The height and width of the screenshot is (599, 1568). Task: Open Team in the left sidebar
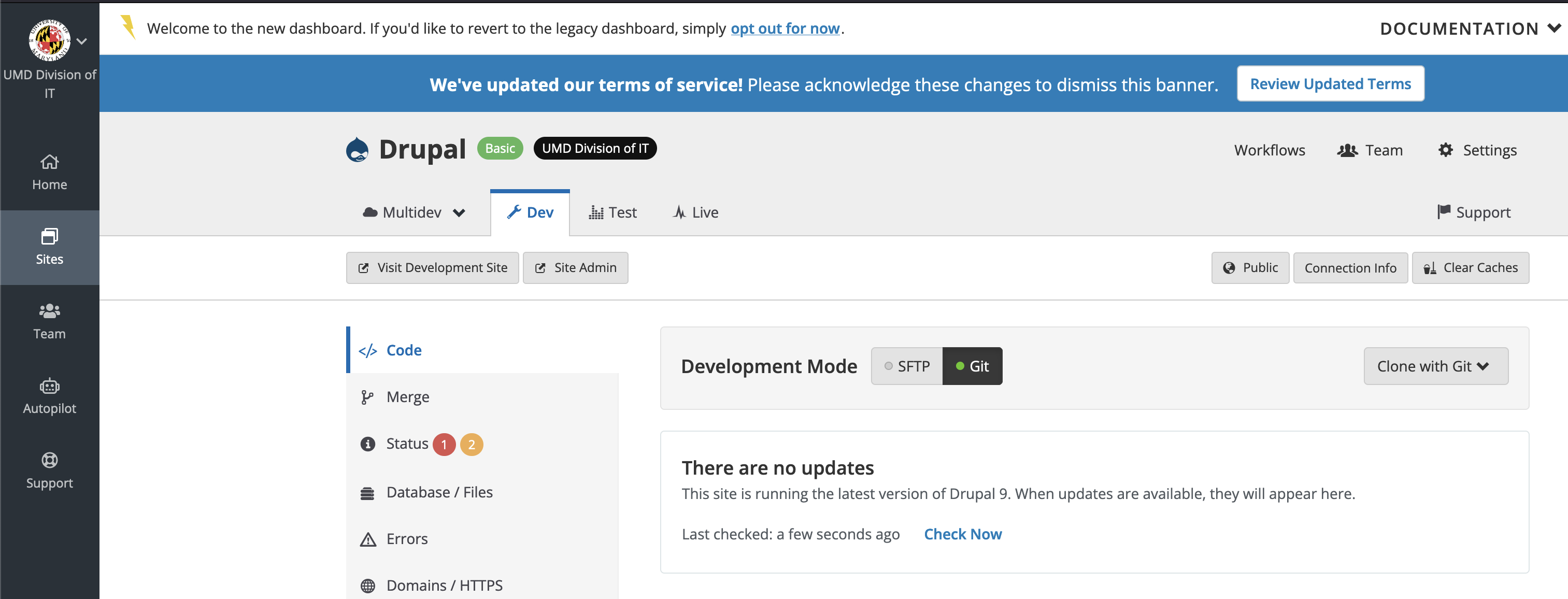[x=49, y=322]
